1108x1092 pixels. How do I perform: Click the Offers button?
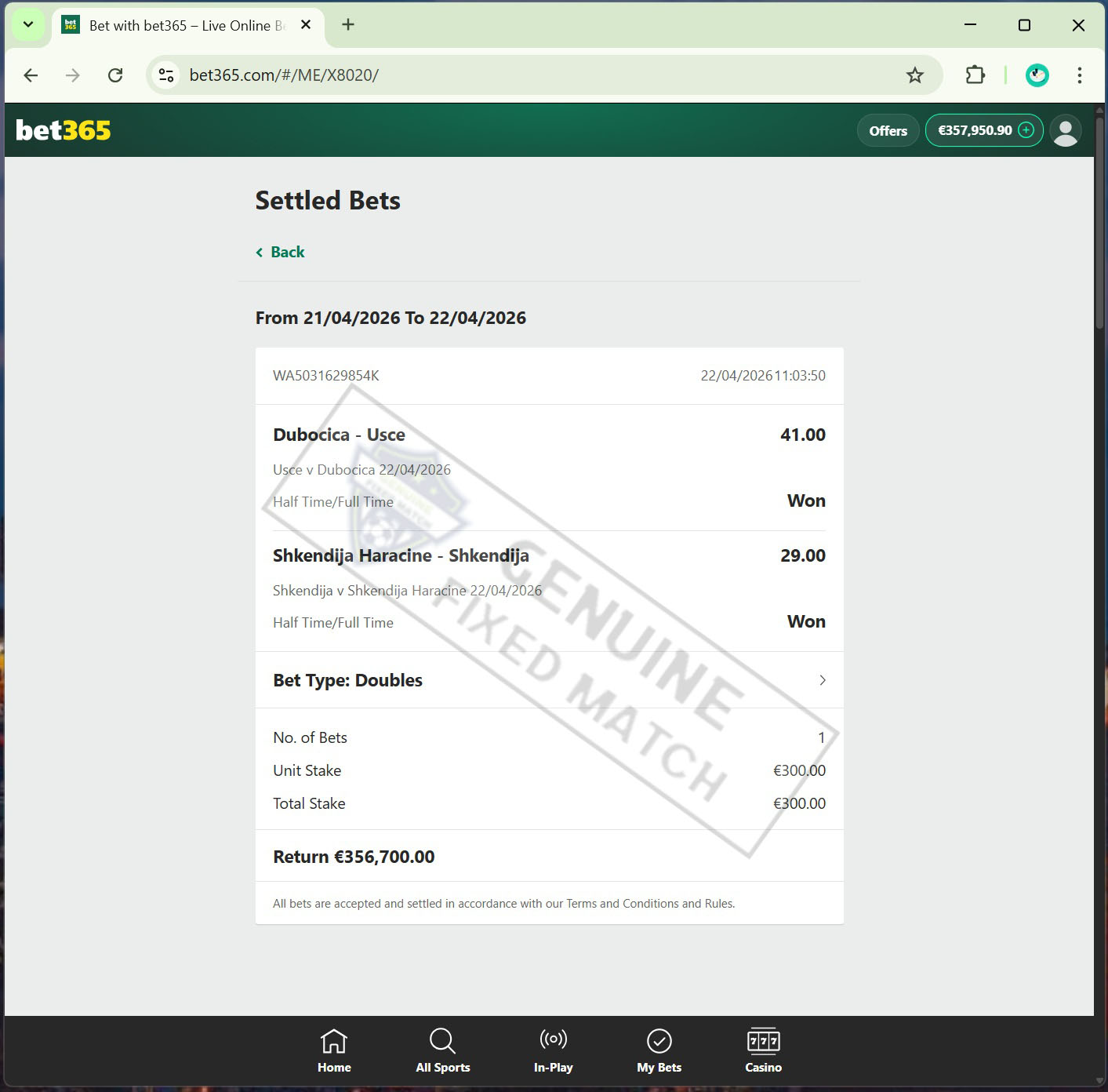tap(888, 130)
